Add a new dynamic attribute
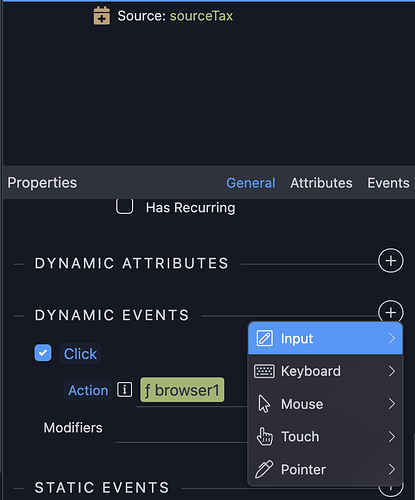This screenshot has width=415, height=500. pos(391,261)
